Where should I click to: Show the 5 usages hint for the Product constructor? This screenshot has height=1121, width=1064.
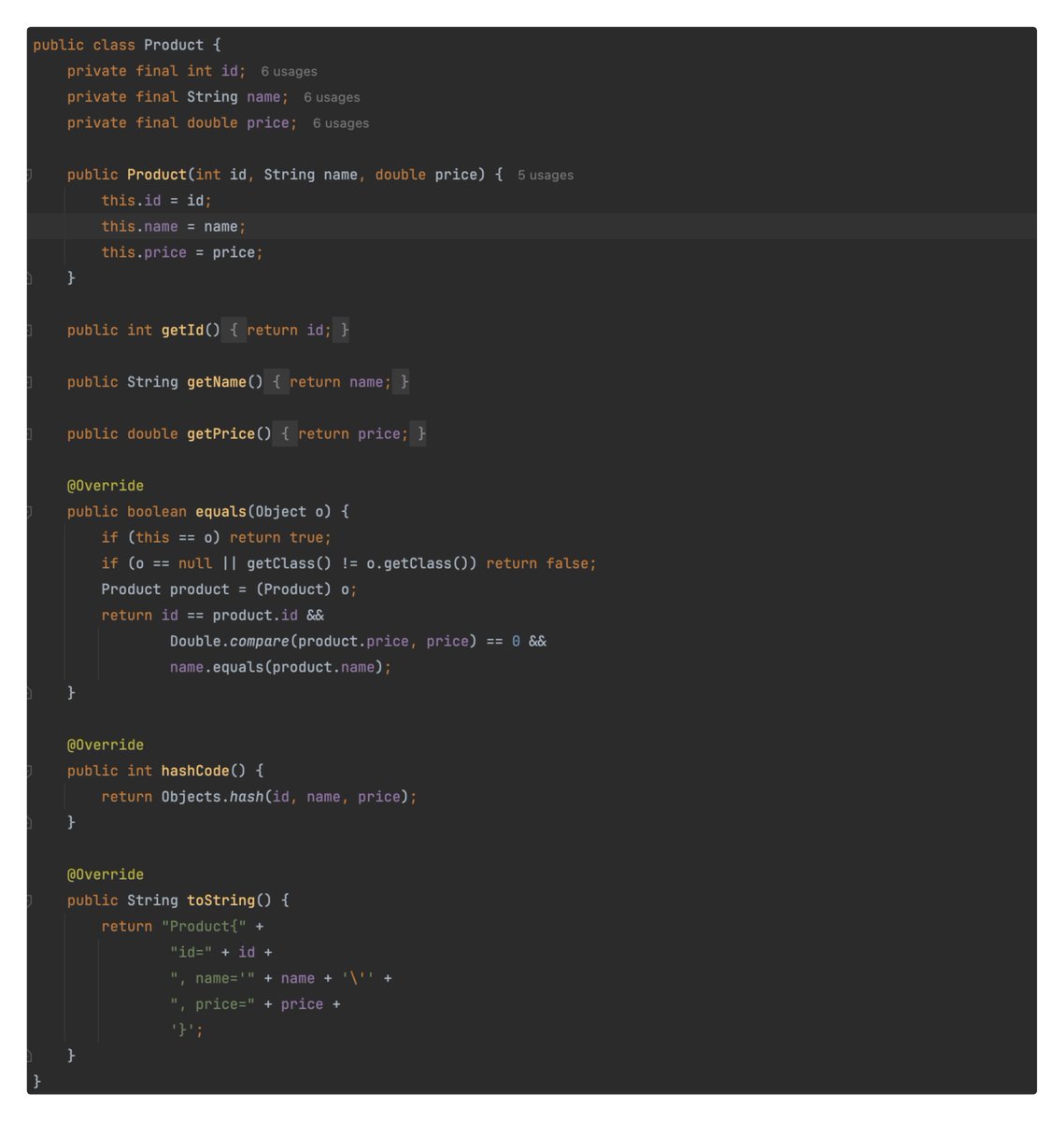click(x=546, y=176)
